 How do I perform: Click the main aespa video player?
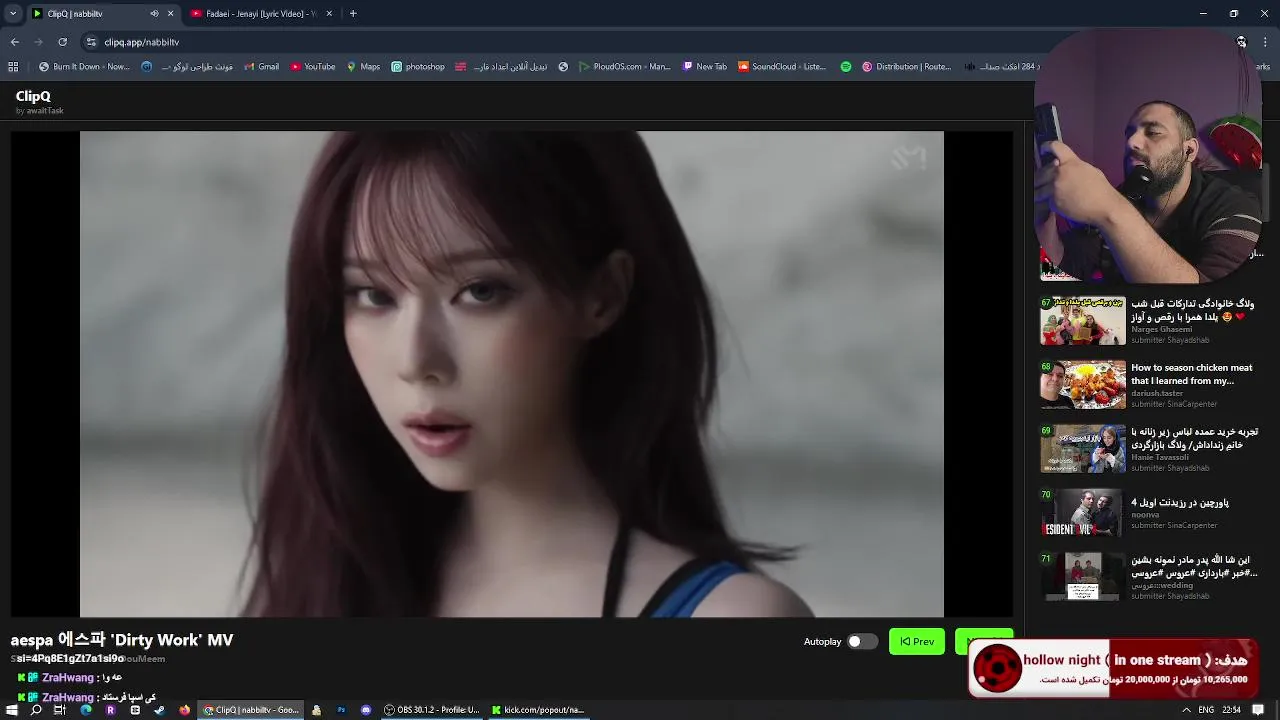click(512, 374)
